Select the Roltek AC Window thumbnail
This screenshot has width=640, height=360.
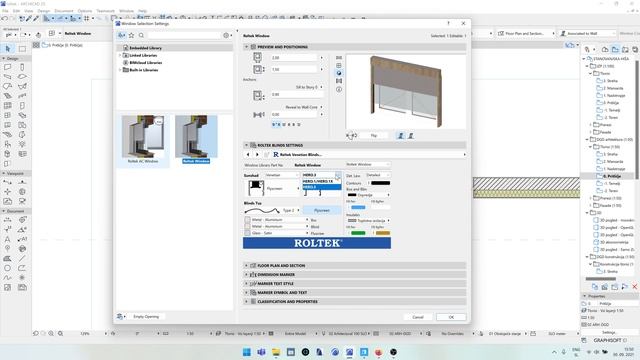[x=143, y=139]
